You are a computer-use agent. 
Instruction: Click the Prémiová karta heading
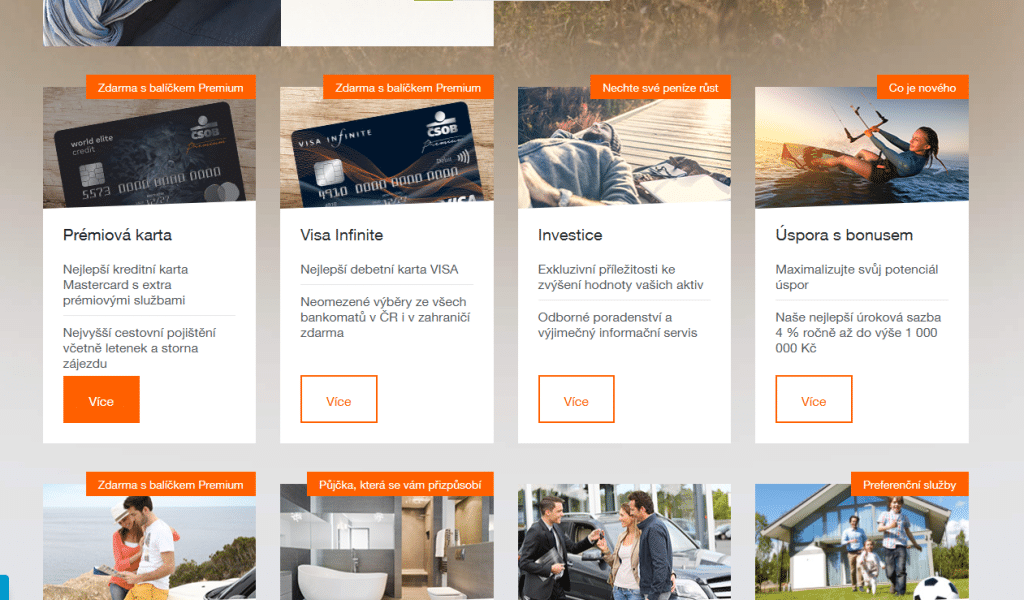point(118,235)
